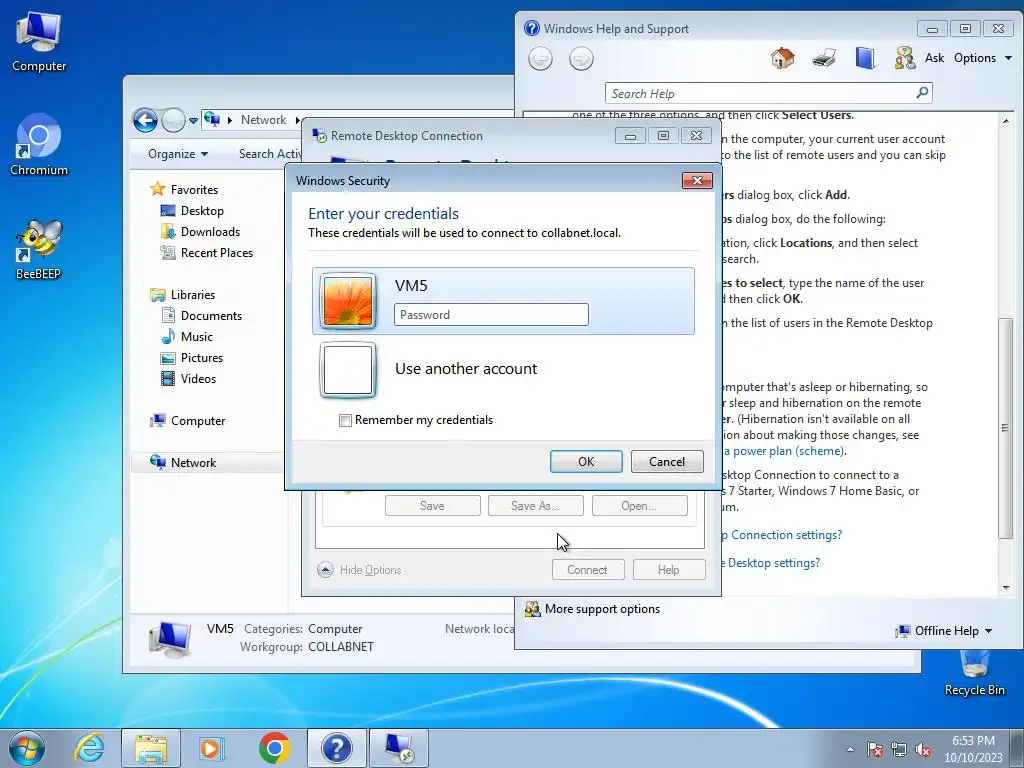
Task: Open the recent pages dropdown arrow in Explorer
Action: pyautogui.click(x=193, y=121)
